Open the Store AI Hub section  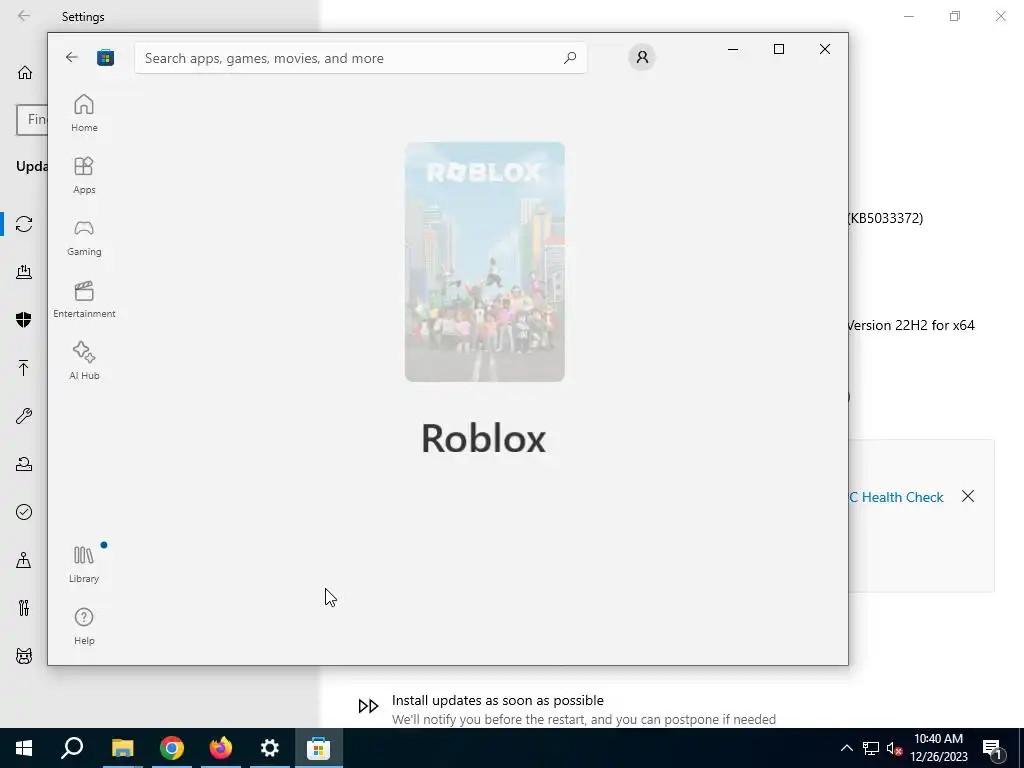coord(84,361)
